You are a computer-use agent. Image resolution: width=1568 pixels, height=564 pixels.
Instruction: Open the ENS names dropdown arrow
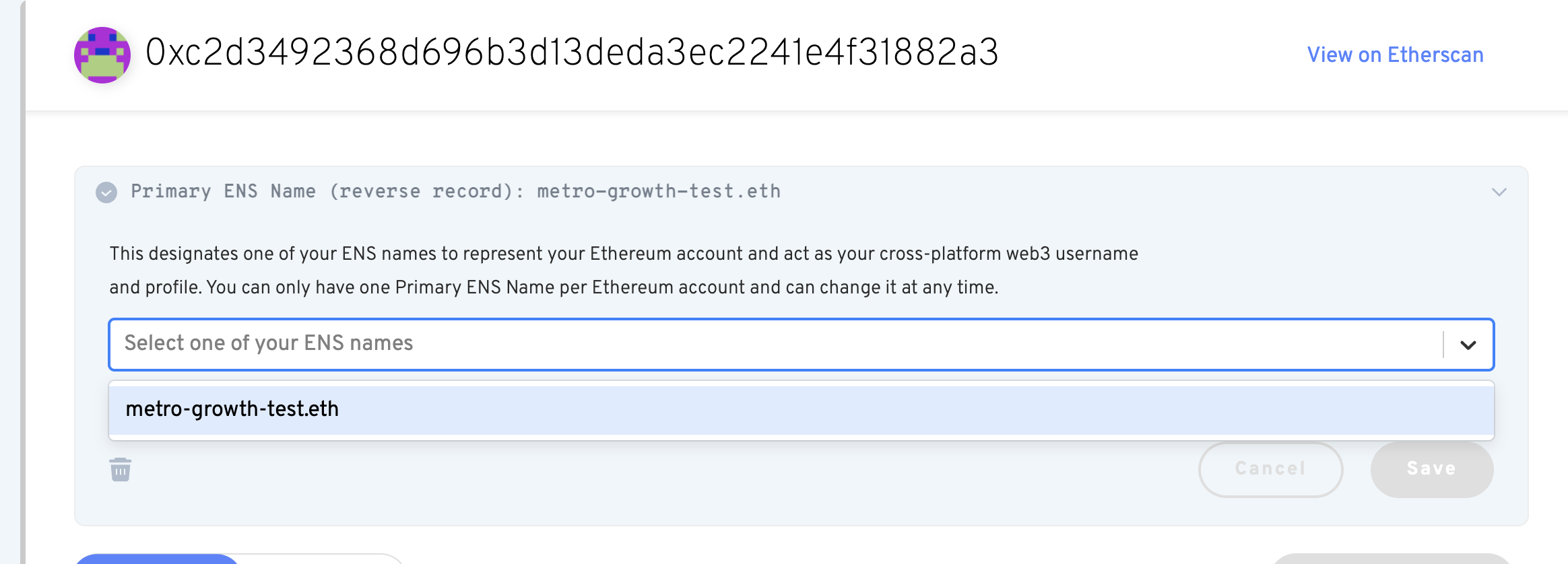[x=1468, y=345]
